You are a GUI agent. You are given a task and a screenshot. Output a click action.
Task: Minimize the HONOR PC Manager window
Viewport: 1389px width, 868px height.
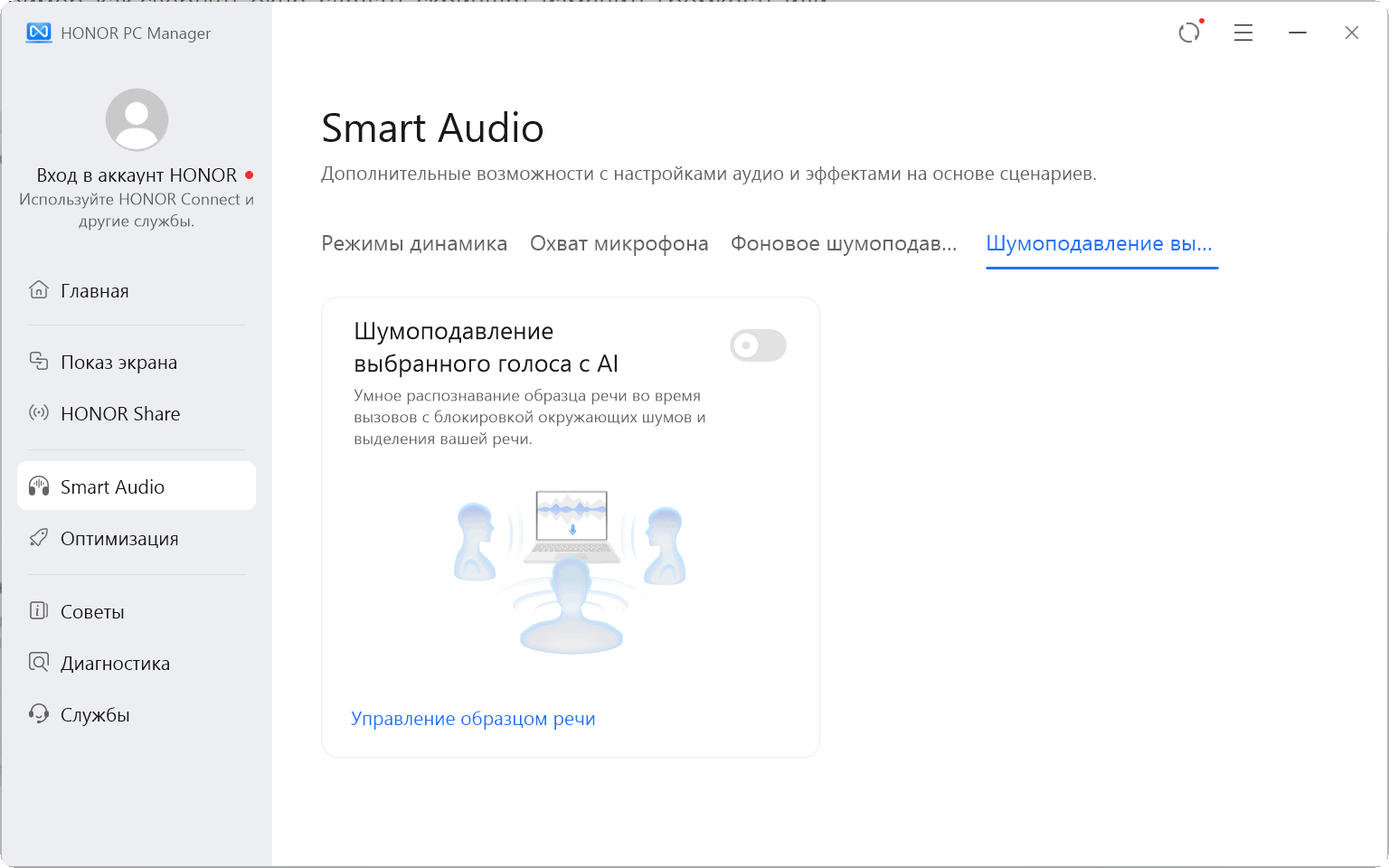[1298, 33]
